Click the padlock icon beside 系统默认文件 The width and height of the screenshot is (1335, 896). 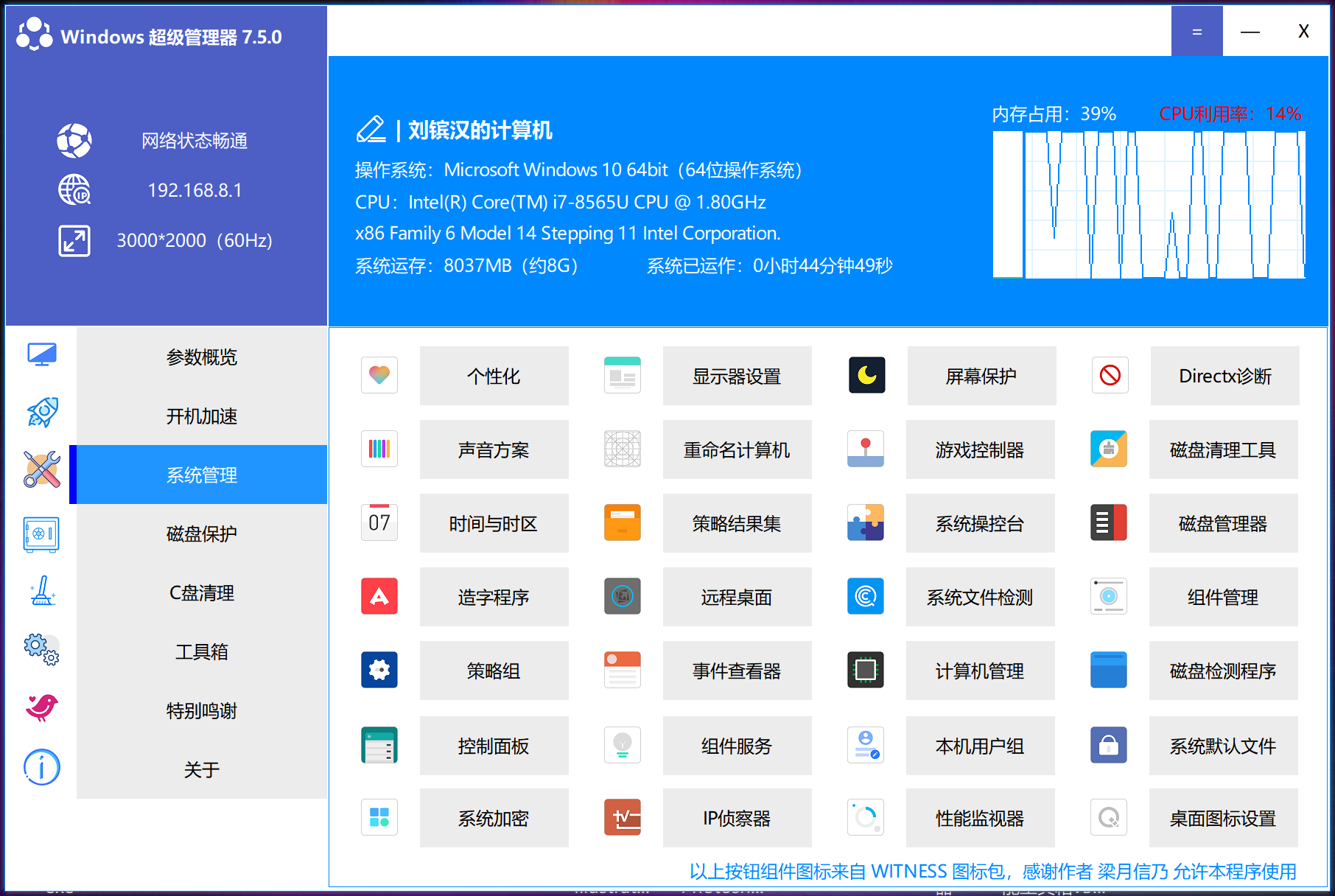coord(1109,745)
